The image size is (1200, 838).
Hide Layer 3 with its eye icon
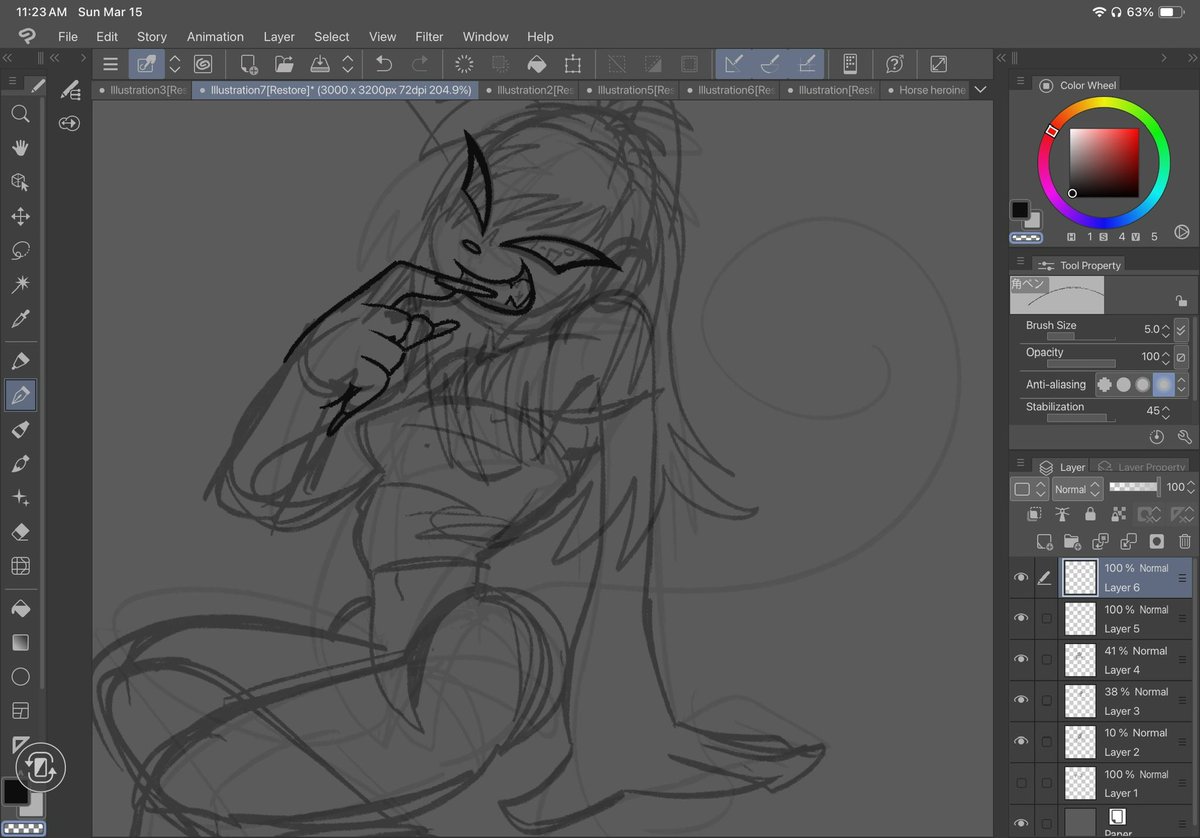1021,700
